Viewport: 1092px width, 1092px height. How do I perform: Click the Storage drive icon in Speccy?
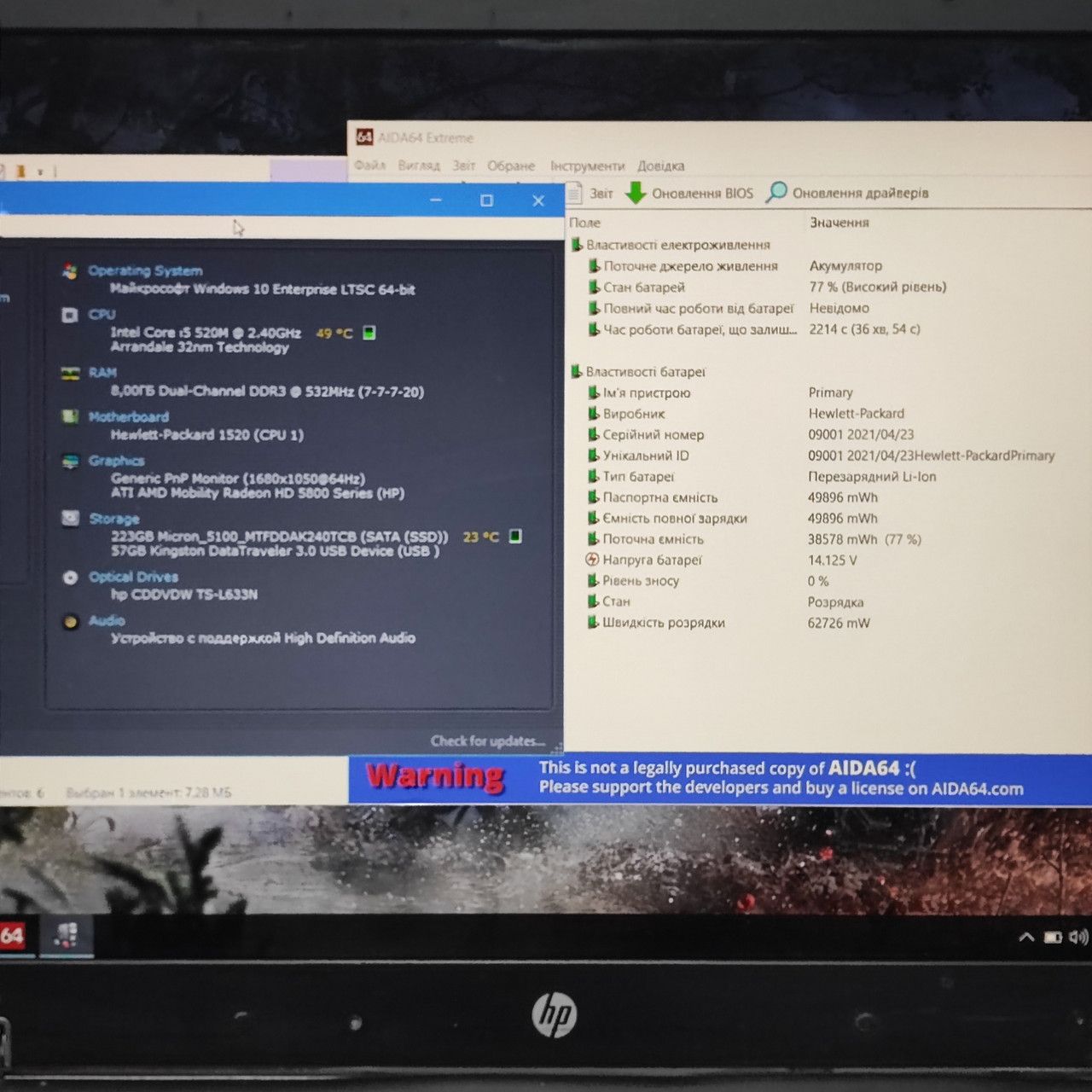coord(70,518)
